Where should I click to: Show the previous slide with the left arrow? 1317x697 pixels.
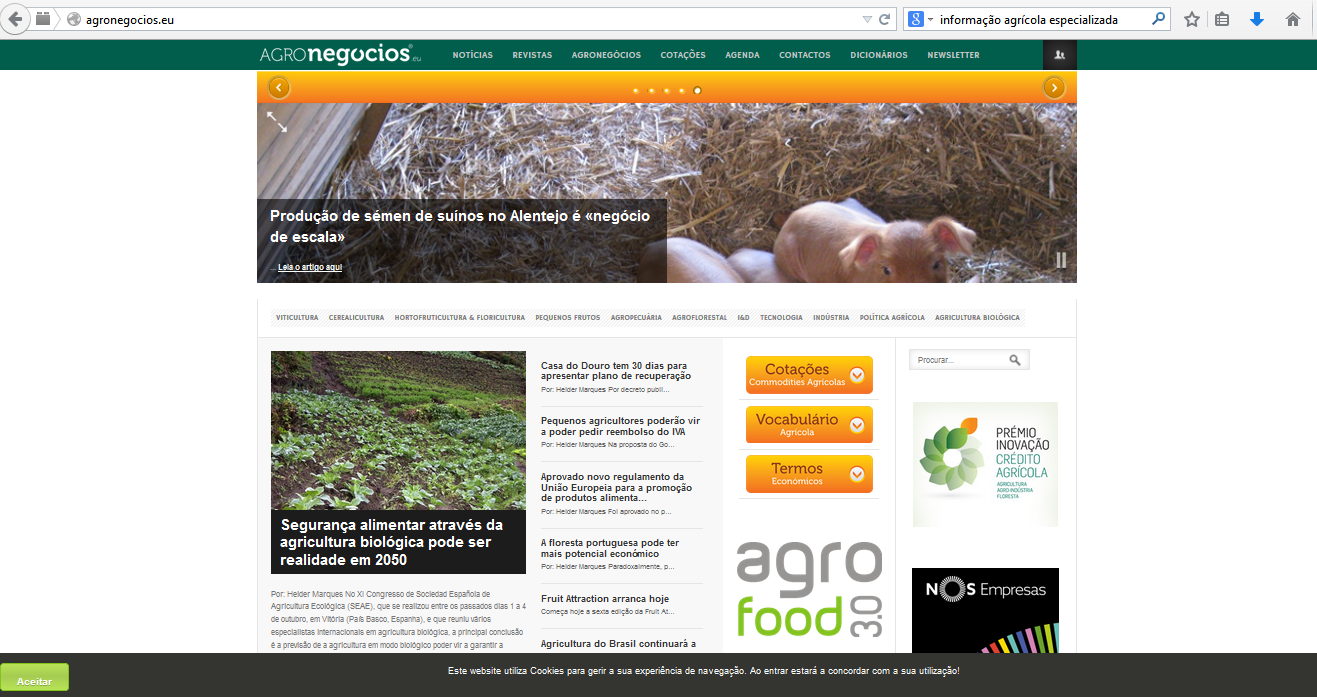pyautogui.click(x=279, y=88)
